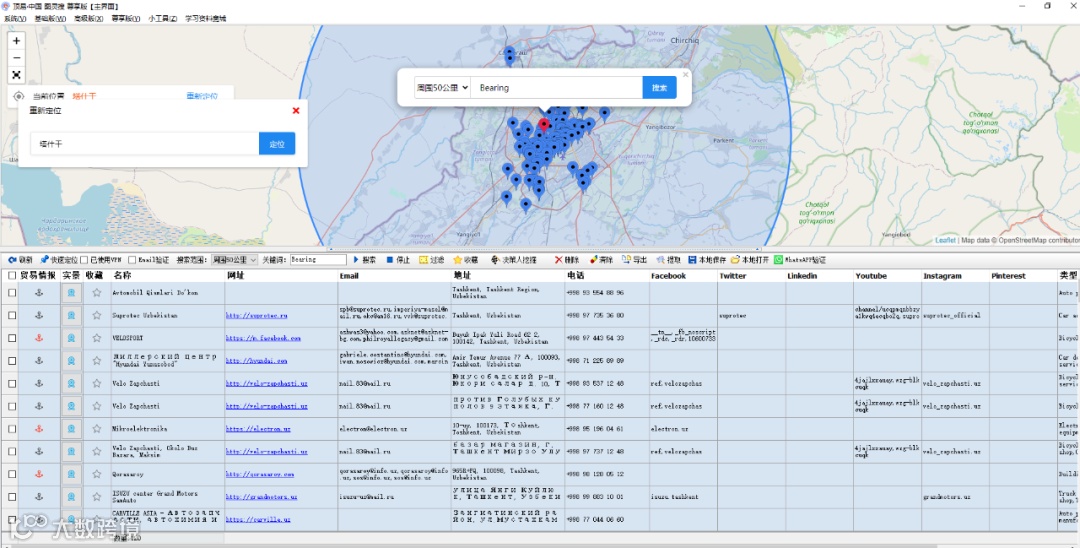Toggle the Email验证 checkbox
1080x548 pixels.
[132, 260]
